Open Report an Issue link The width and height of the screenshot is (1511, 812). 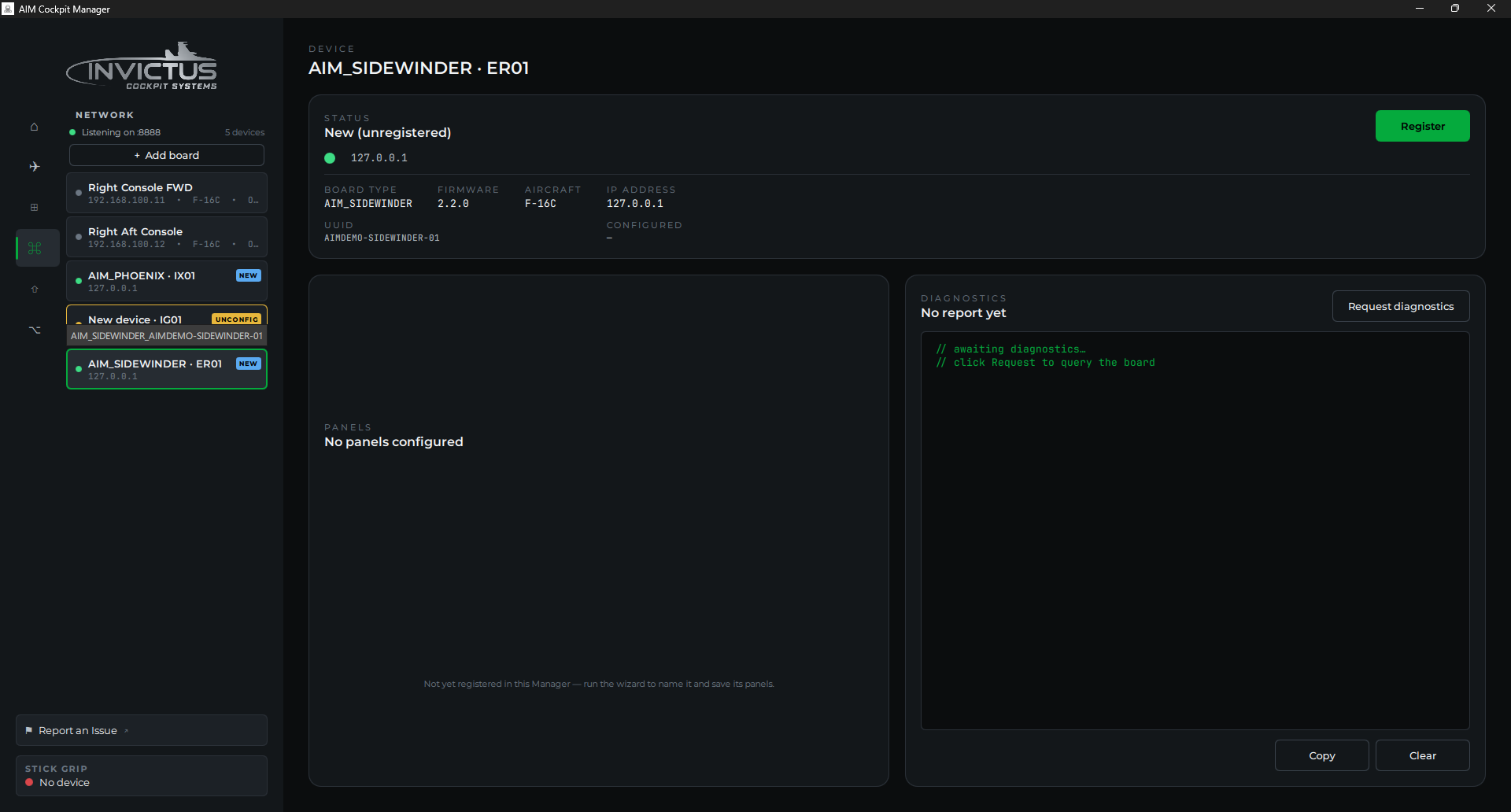(142, 730)
